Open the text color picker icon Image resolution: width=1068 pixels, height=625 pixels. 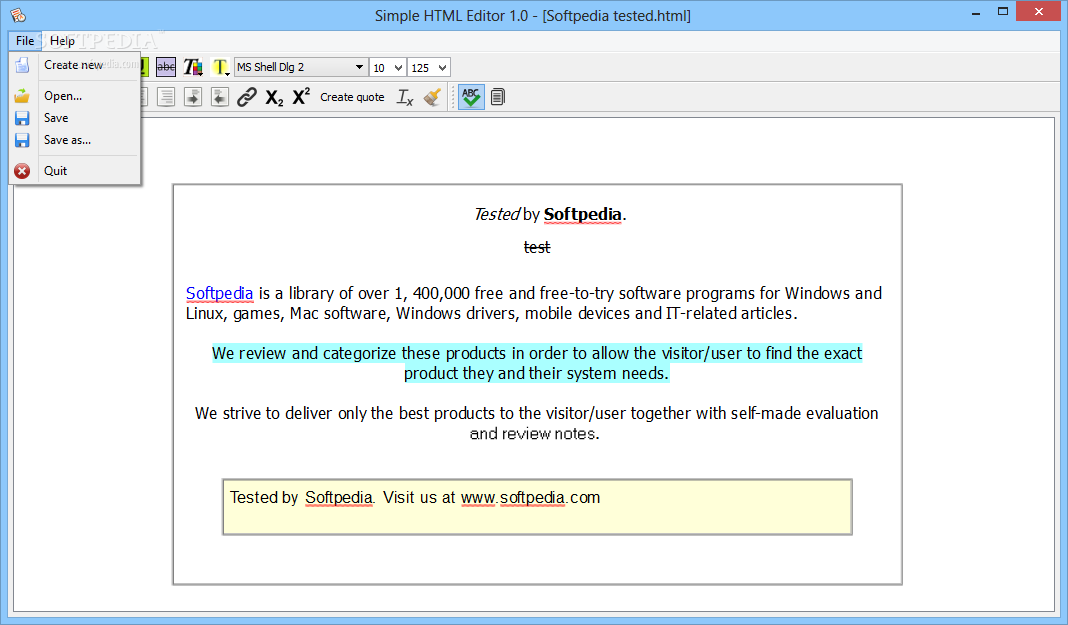tap(193, 67)
